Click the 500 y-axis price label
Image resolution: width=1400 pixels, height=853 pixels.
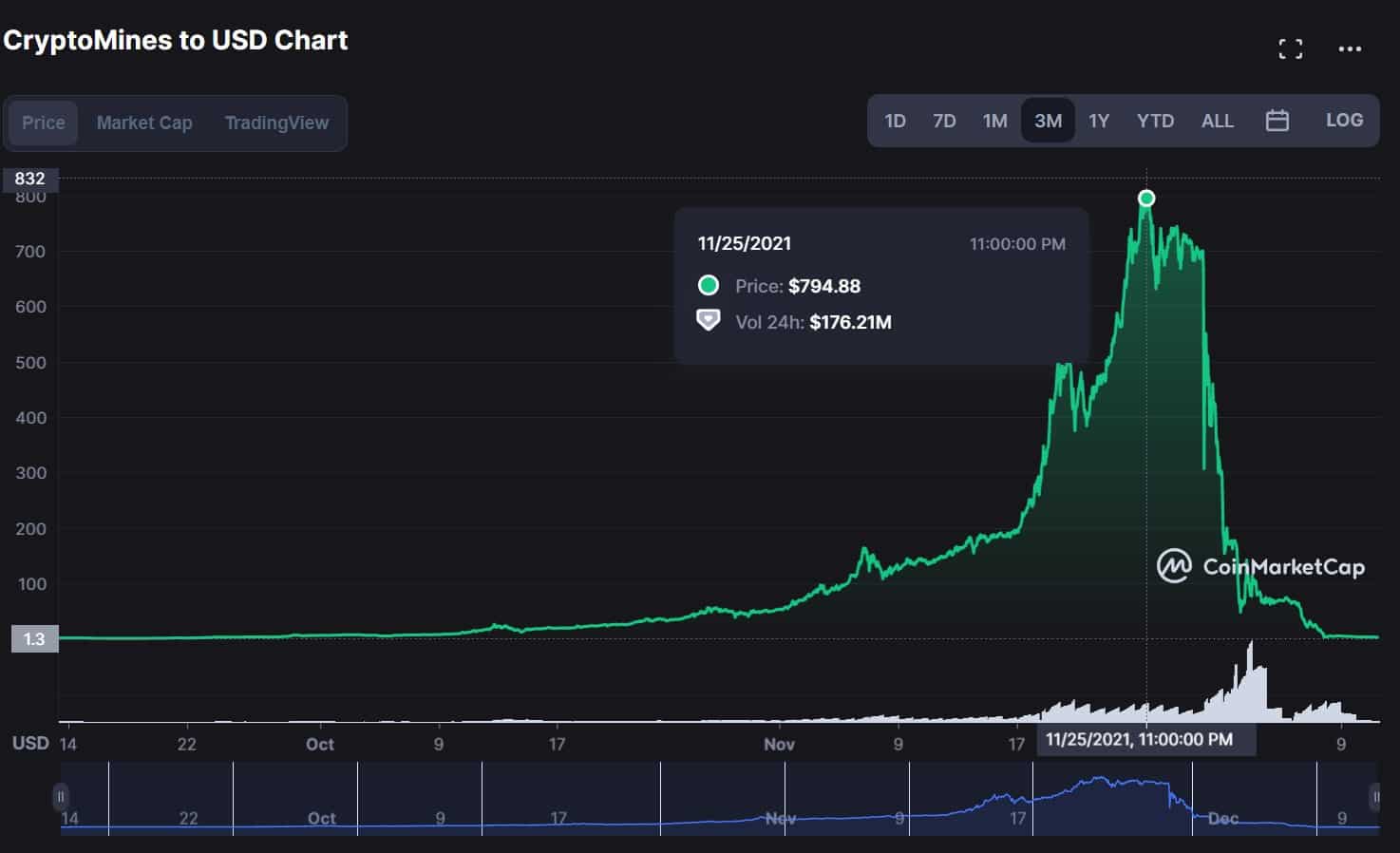pyautogui.click(x=30, y=363)
